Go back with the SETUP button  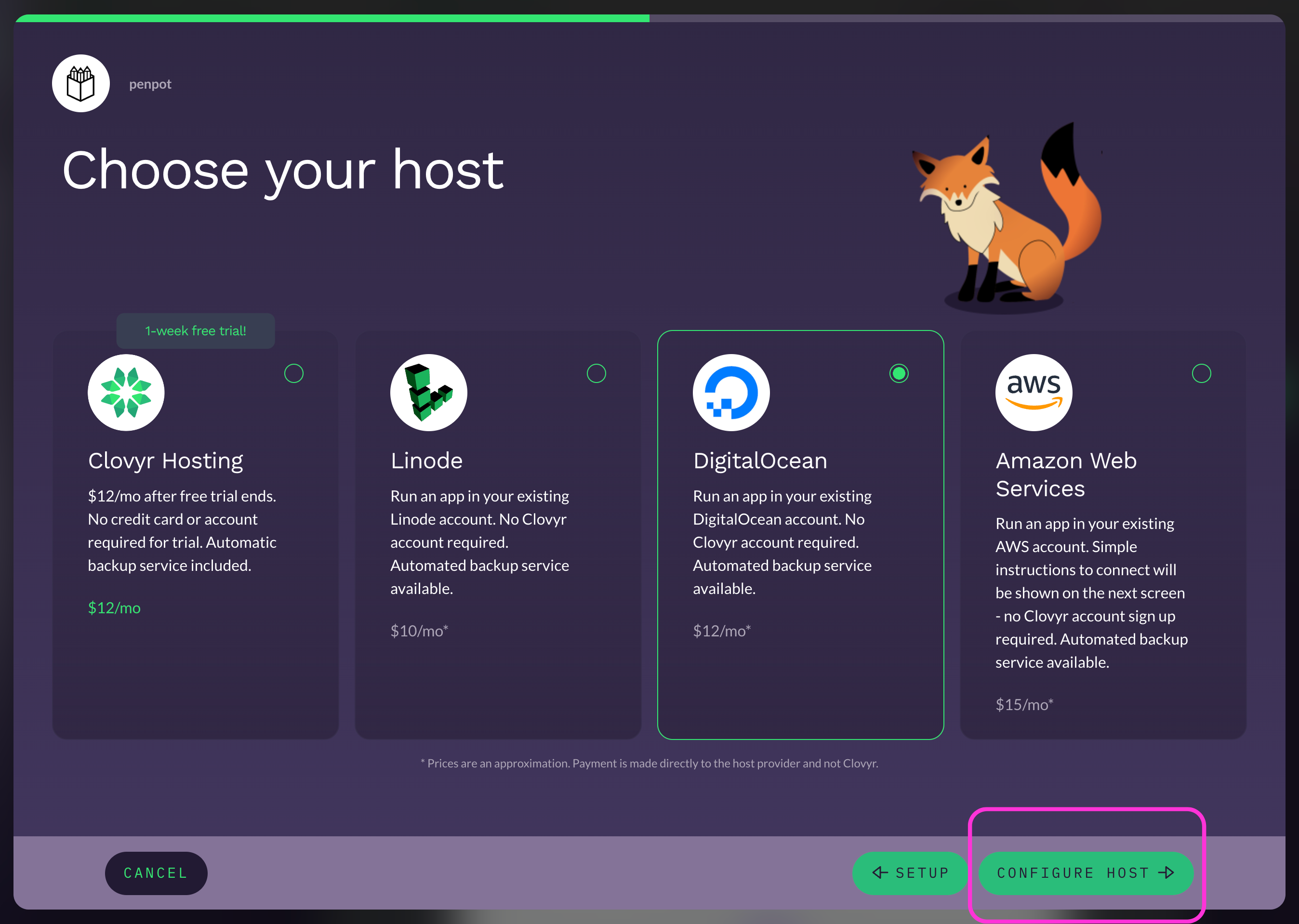coord(910,873)
